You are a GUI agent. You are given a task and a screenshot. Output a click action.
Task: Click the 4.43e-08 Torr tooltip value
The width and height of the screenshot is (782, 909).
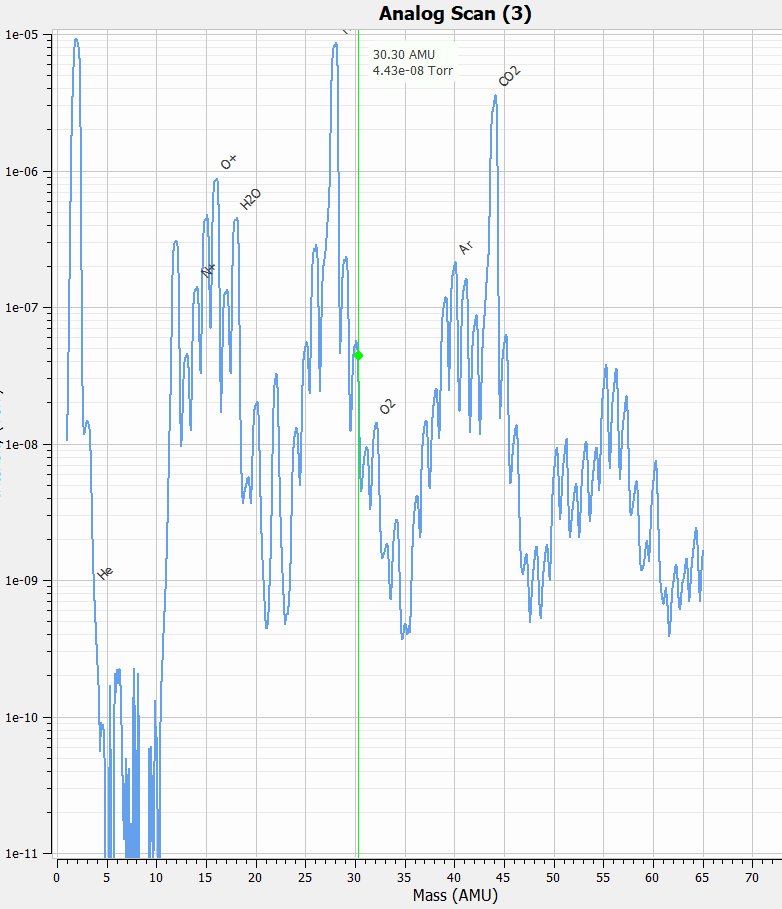413,71
